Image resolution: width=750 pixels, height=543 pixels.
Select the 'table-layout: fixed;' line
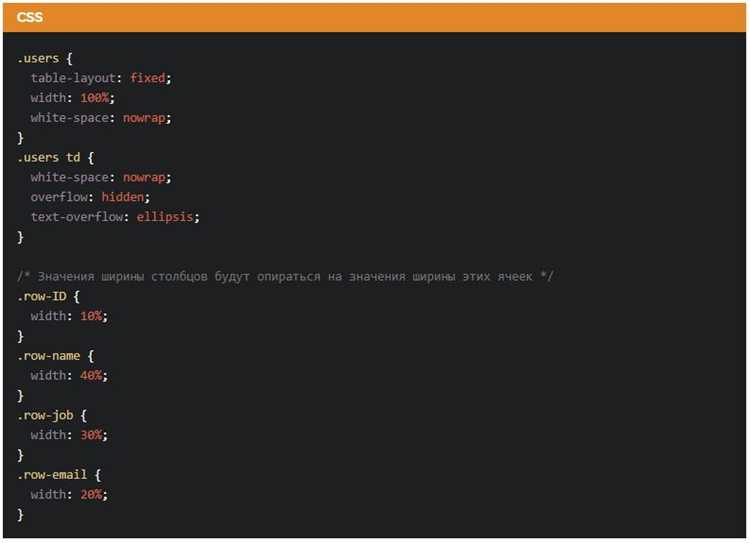(101, 78)
